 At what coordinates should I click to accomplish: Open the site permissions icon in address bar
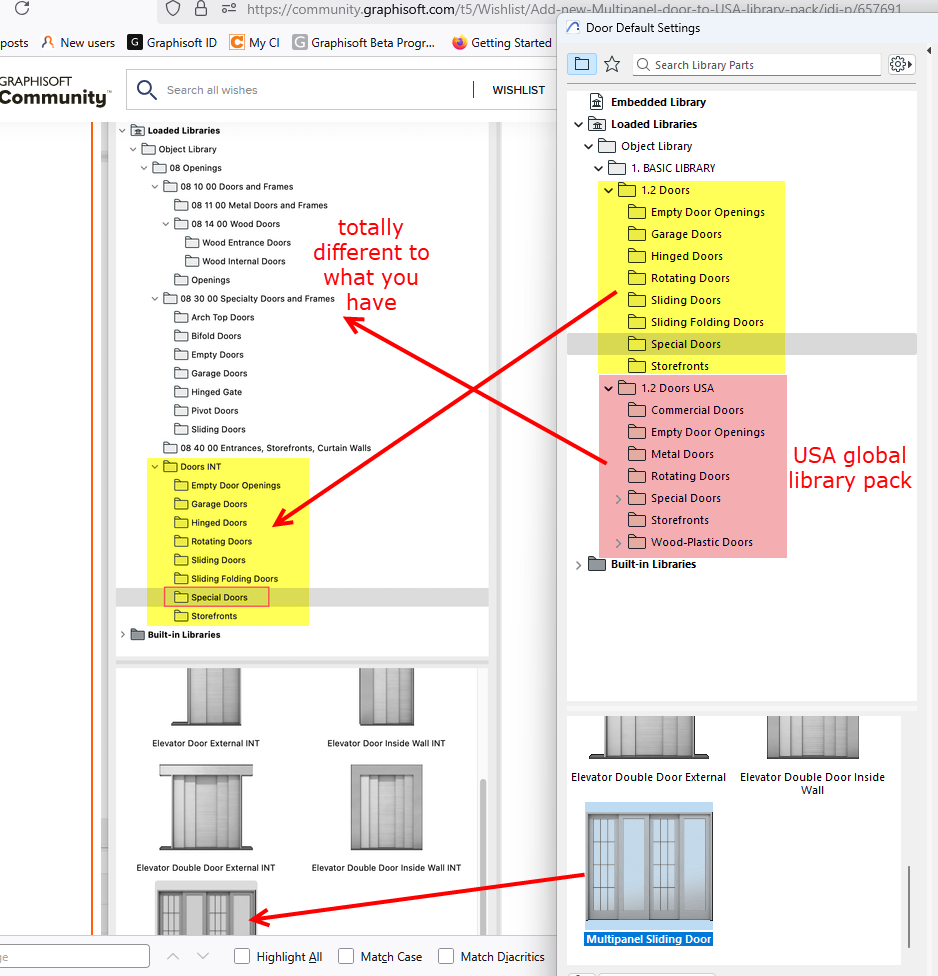point(228,9)
